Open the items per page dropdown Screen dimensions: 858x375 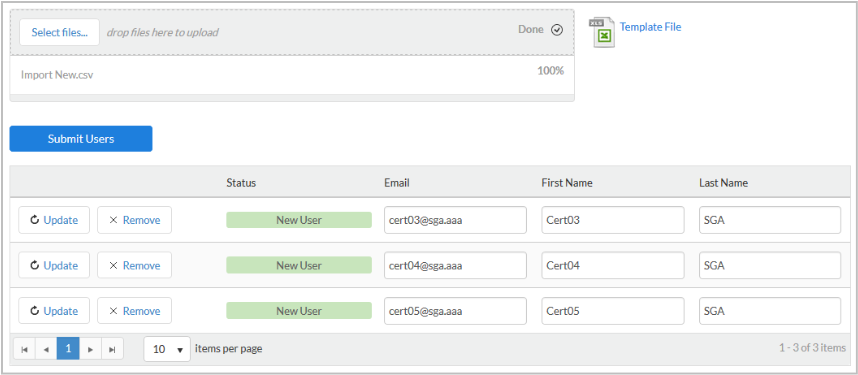[167, 349]
